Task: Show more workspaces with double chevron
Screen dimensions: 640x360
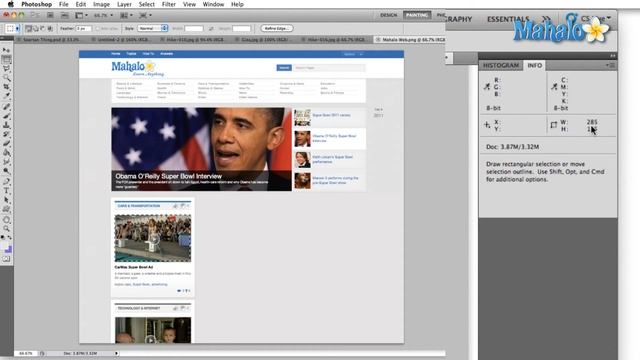Action: pos(546,19)
